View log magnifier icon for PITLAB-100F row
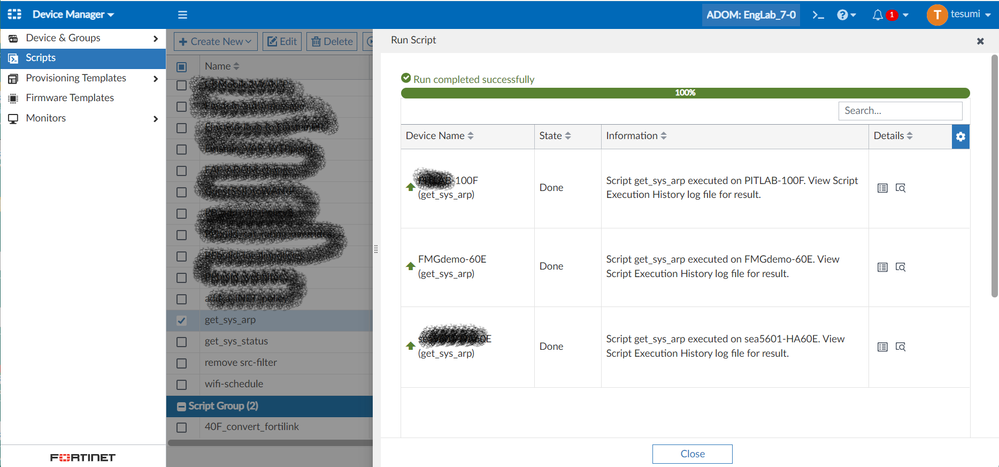Screen dimensions: 999x467 tap(900, 187)
